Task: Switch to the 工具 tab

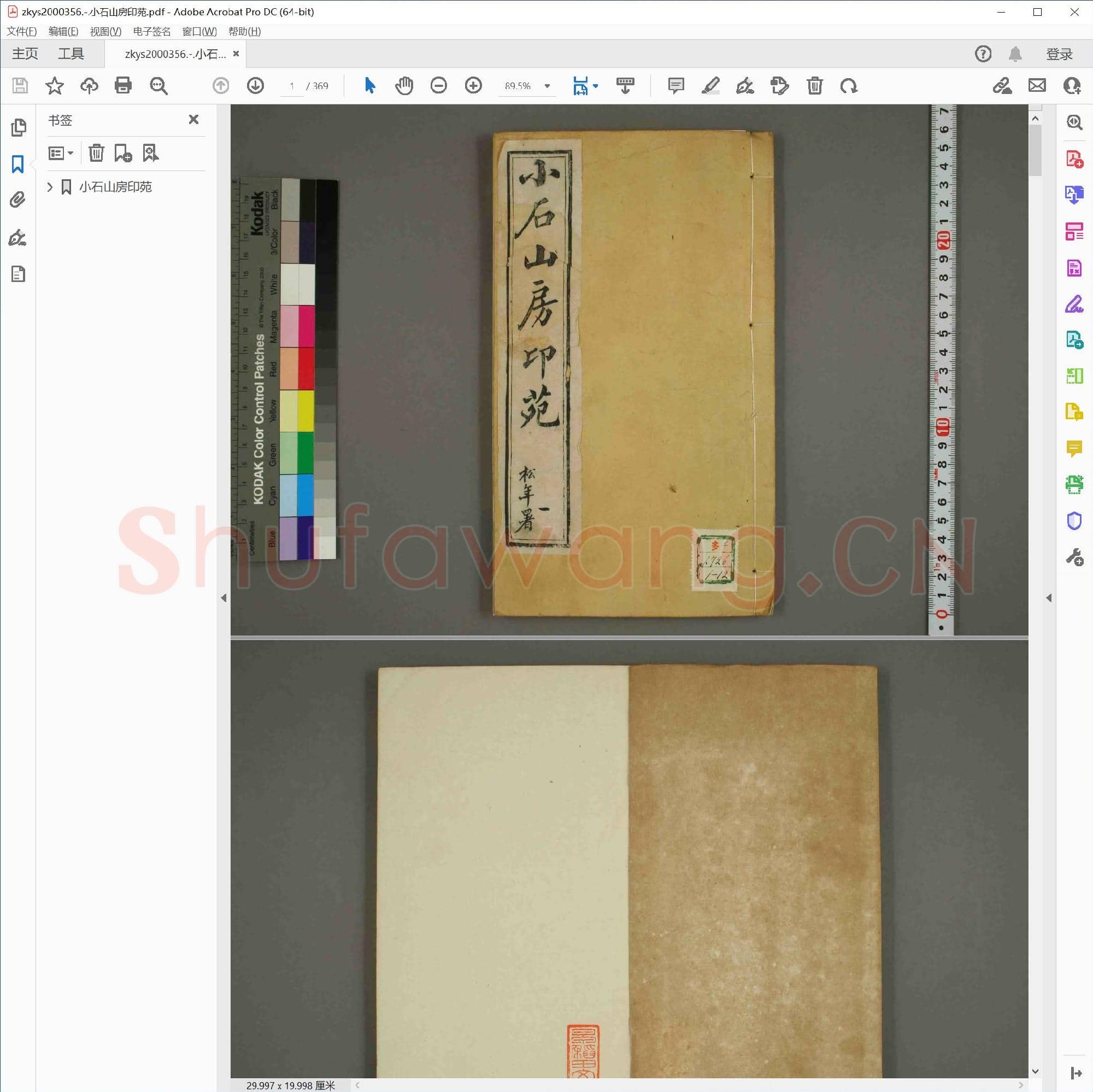Action: 70,54
